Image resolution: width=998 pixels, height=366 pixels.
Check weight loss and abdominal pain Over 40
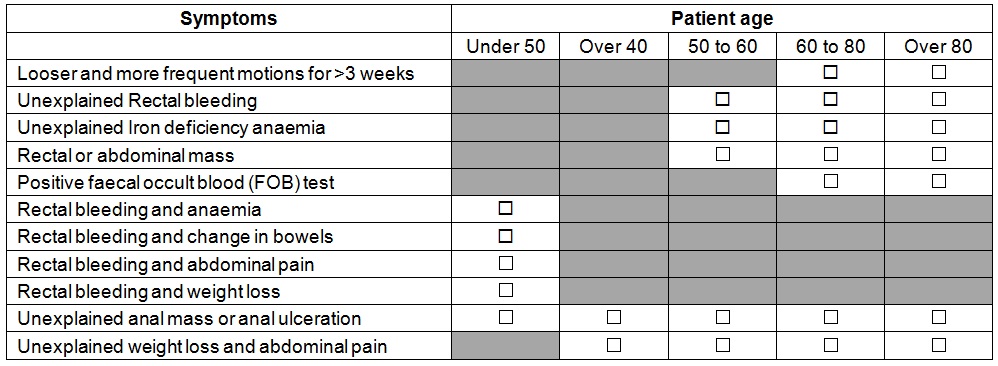pos(614,345)
